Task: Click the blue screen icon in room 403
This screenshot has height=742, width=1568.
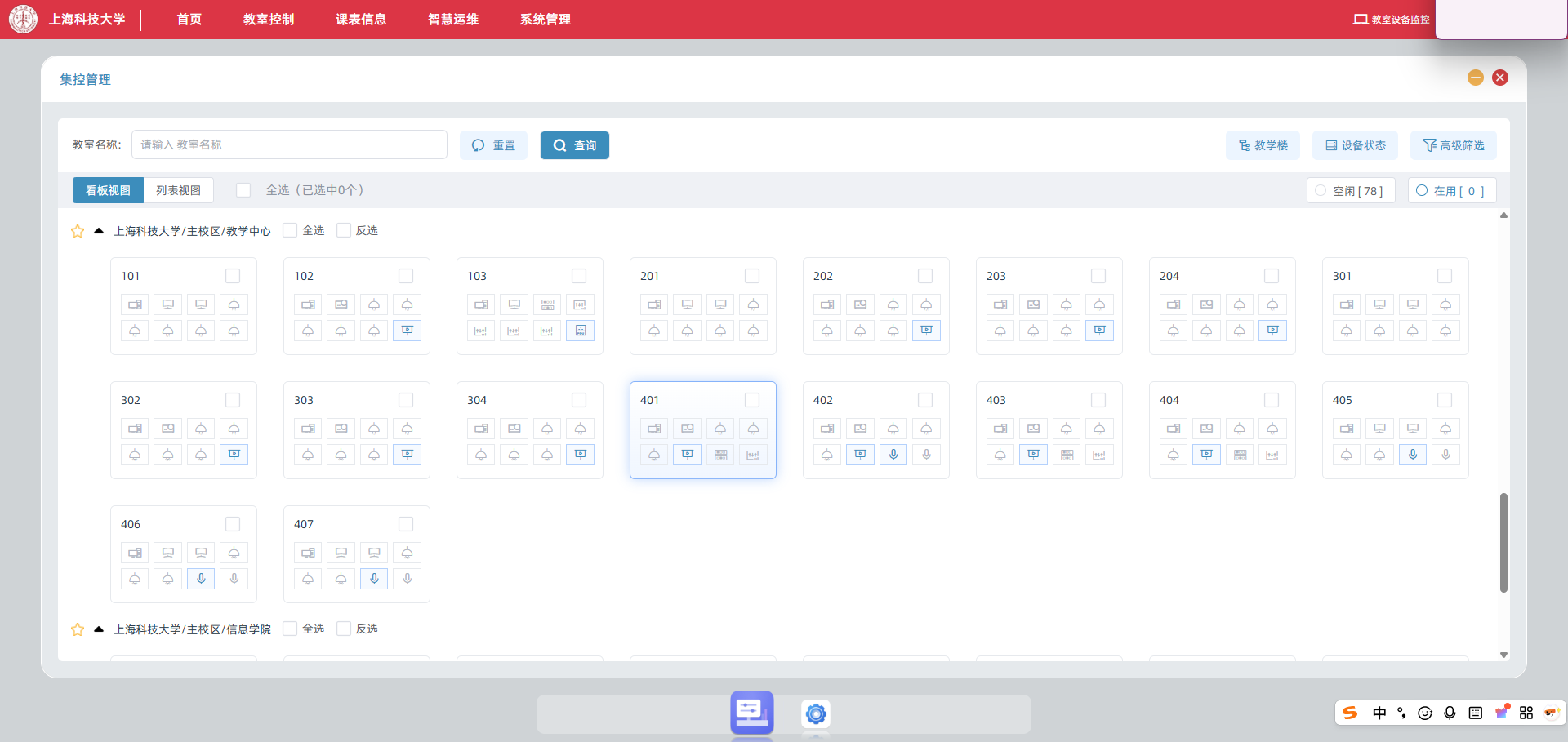Action: coord(1033,455)
